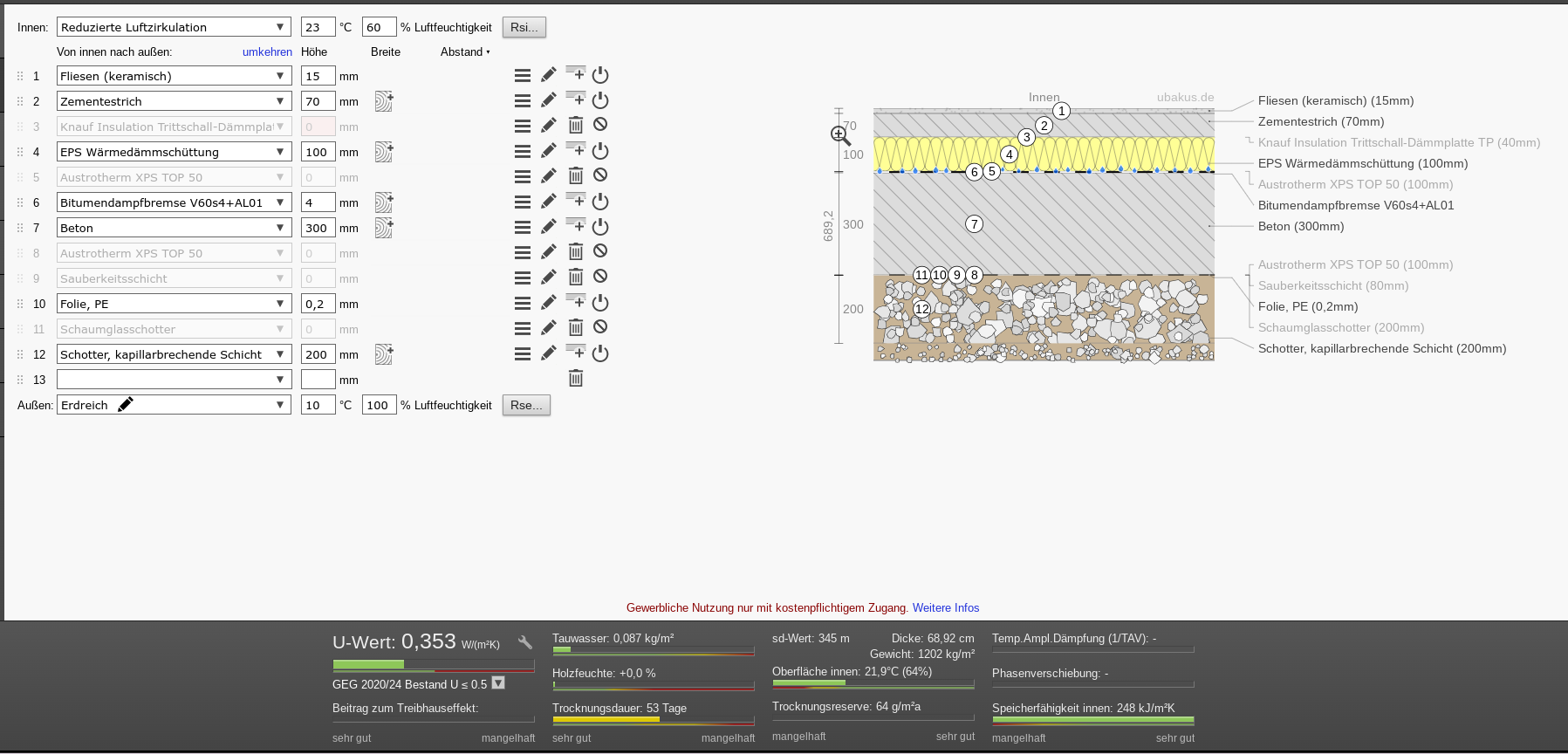This screenshot has width=1568, height=754.
Task: Focus the outside temperature field showing 10
Action: (318, 405)
